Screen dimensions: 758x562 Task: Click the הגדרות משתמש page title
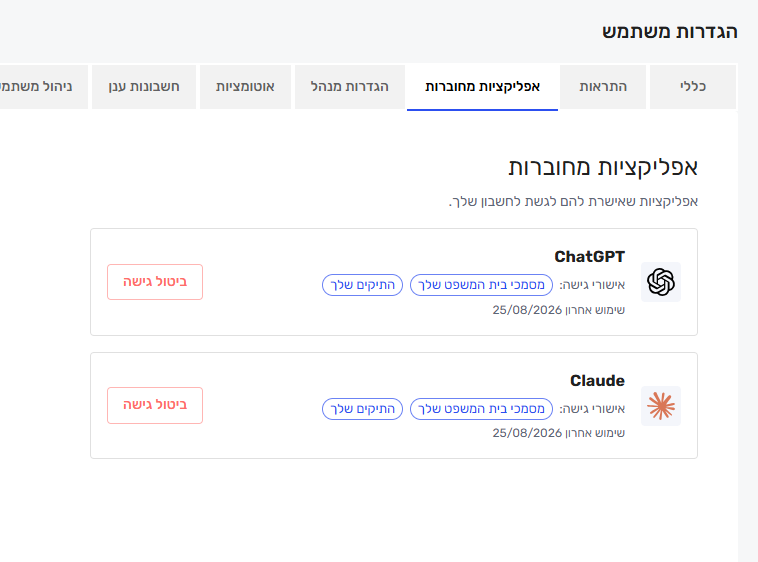[670, 32]
